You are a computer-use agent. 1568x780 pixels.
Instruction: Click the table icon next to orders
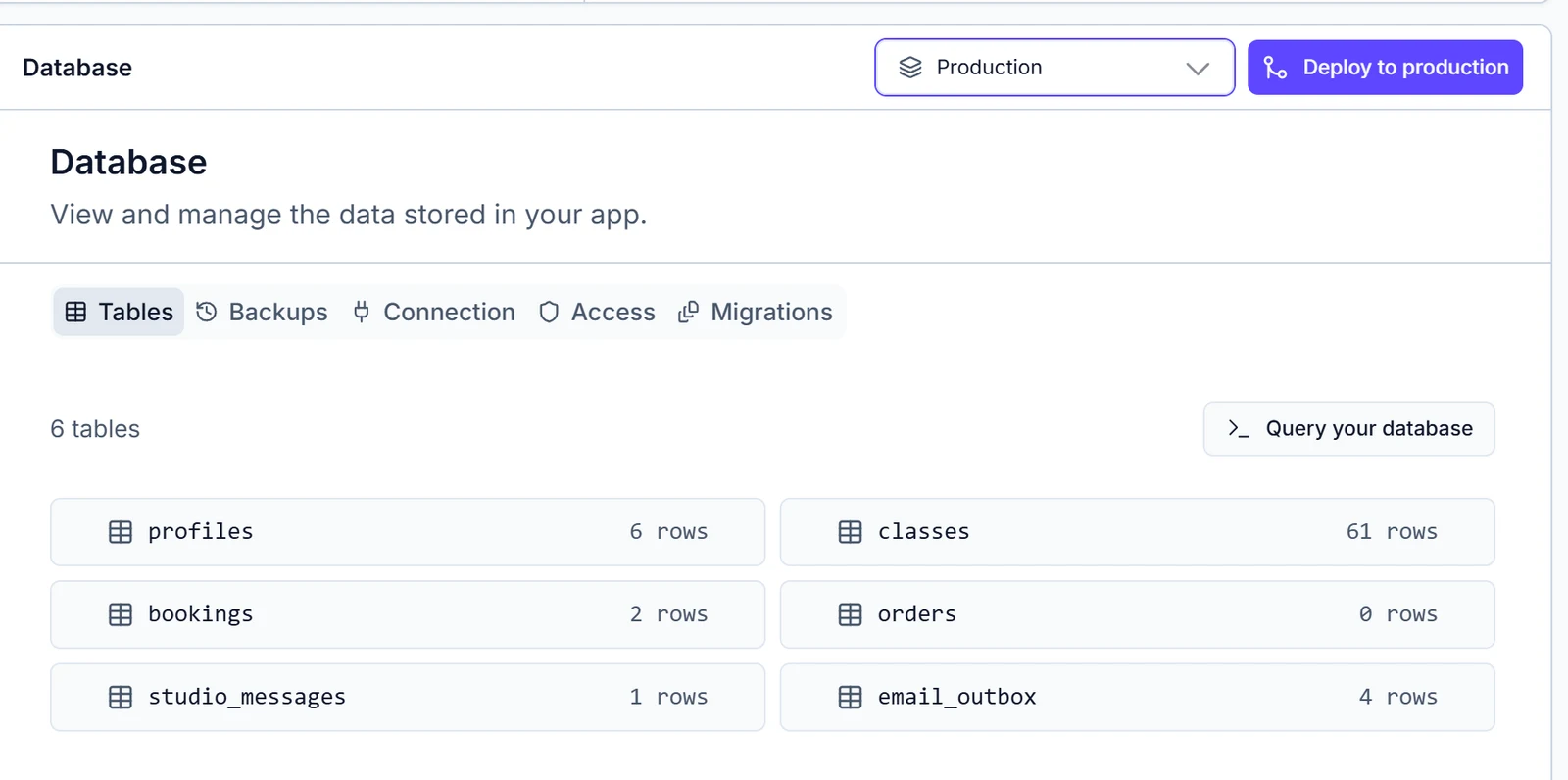(851, 614)
